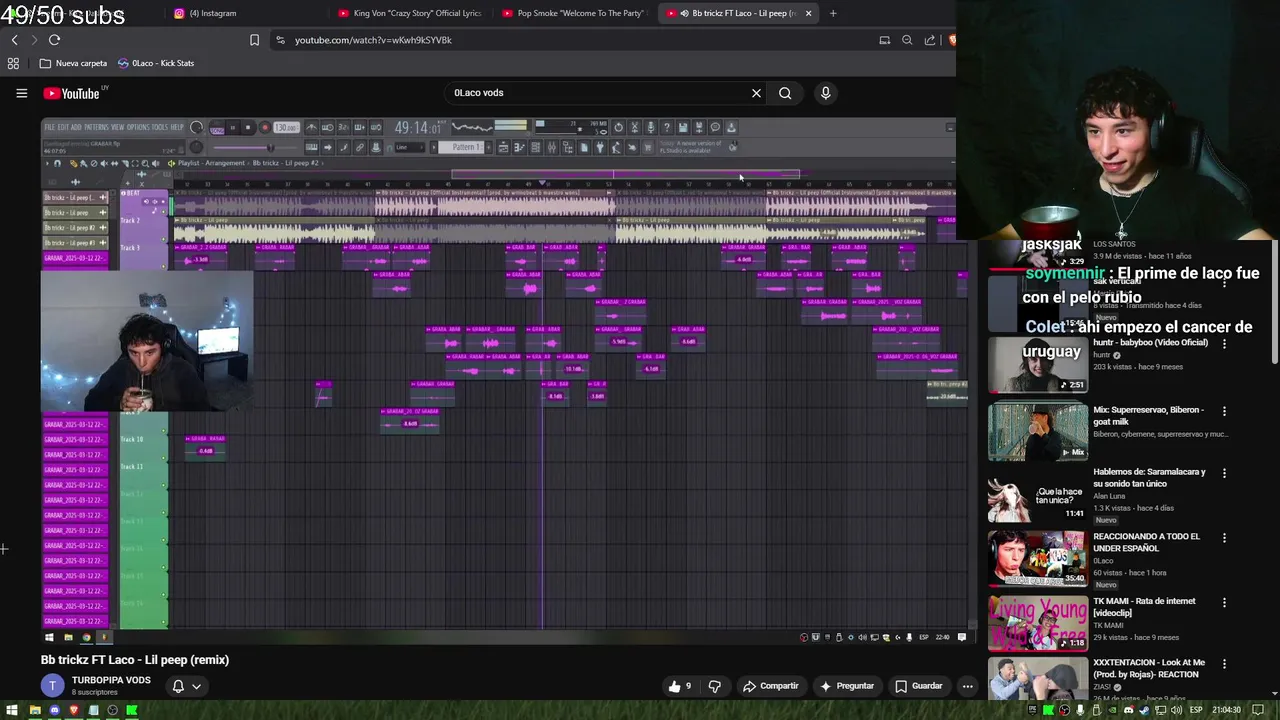Click Guardar to save the video
The height and width of the screenshot is (720, 1280).
918,686
